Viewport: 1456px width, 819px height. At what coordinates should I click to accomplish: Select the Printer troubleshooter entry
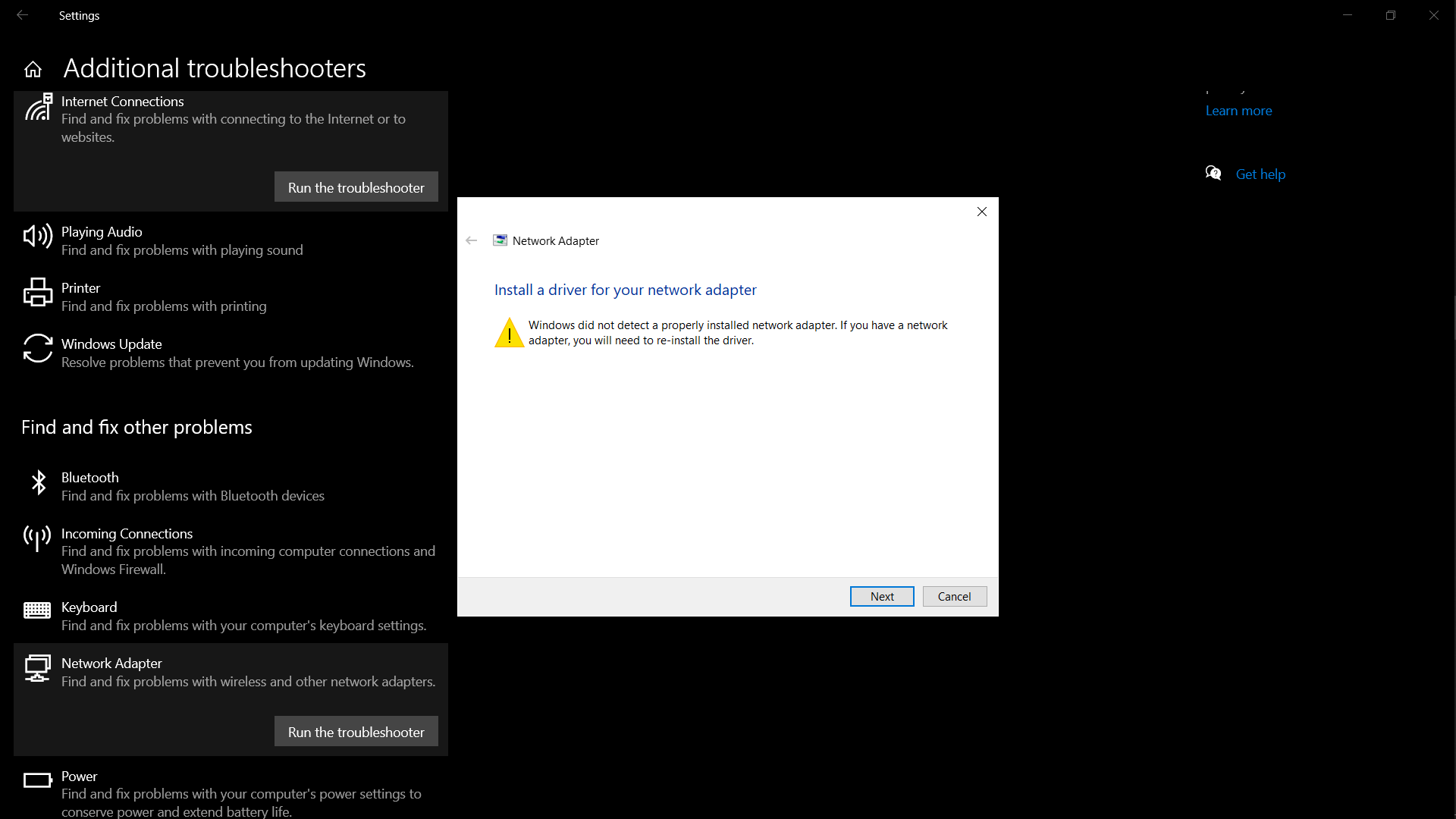click(x=231, y=297)
